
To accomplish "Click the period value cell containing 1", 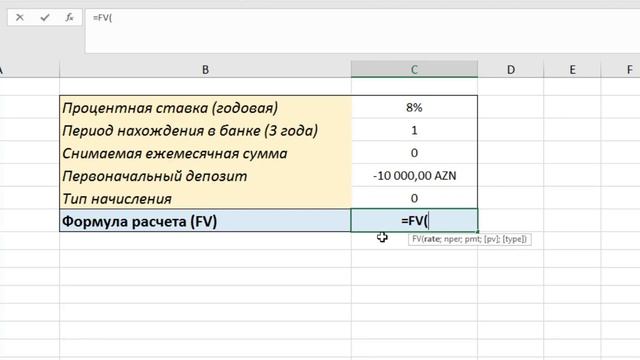I will pyautogui.click(x=414, y=130).
